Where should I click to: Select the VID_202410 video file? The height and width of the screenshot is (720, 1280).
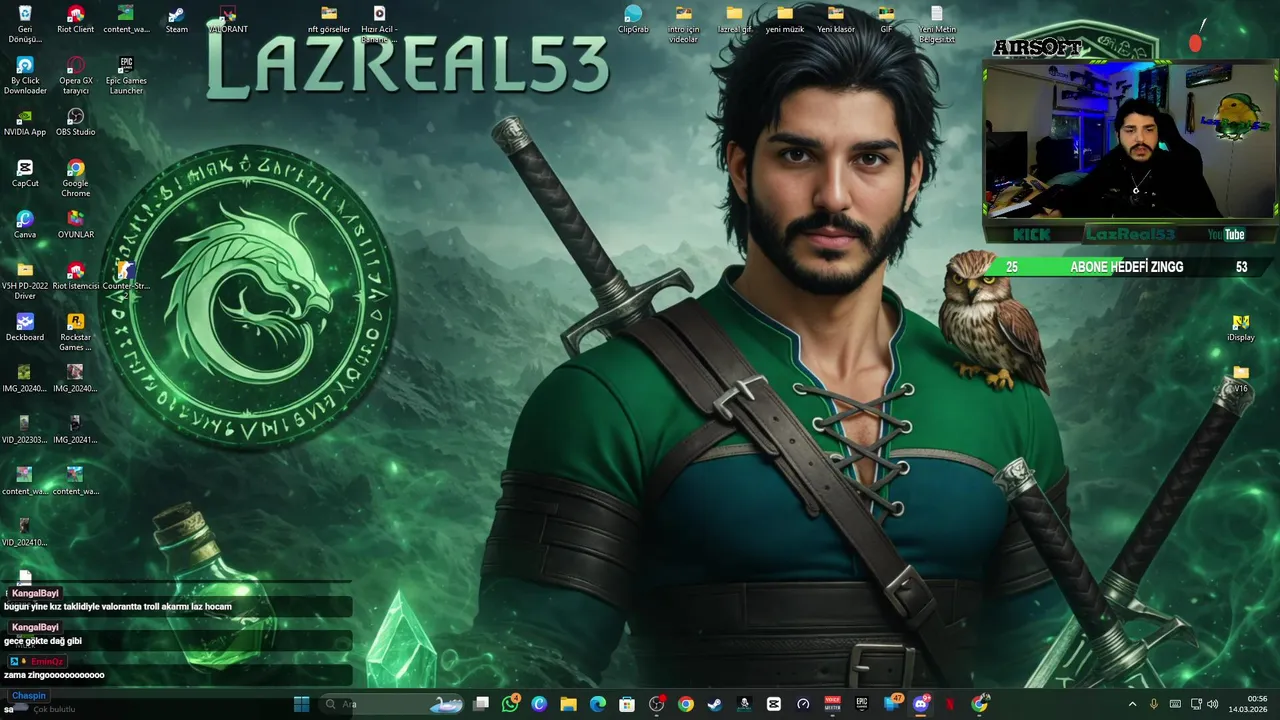click(x=25, y=532)
